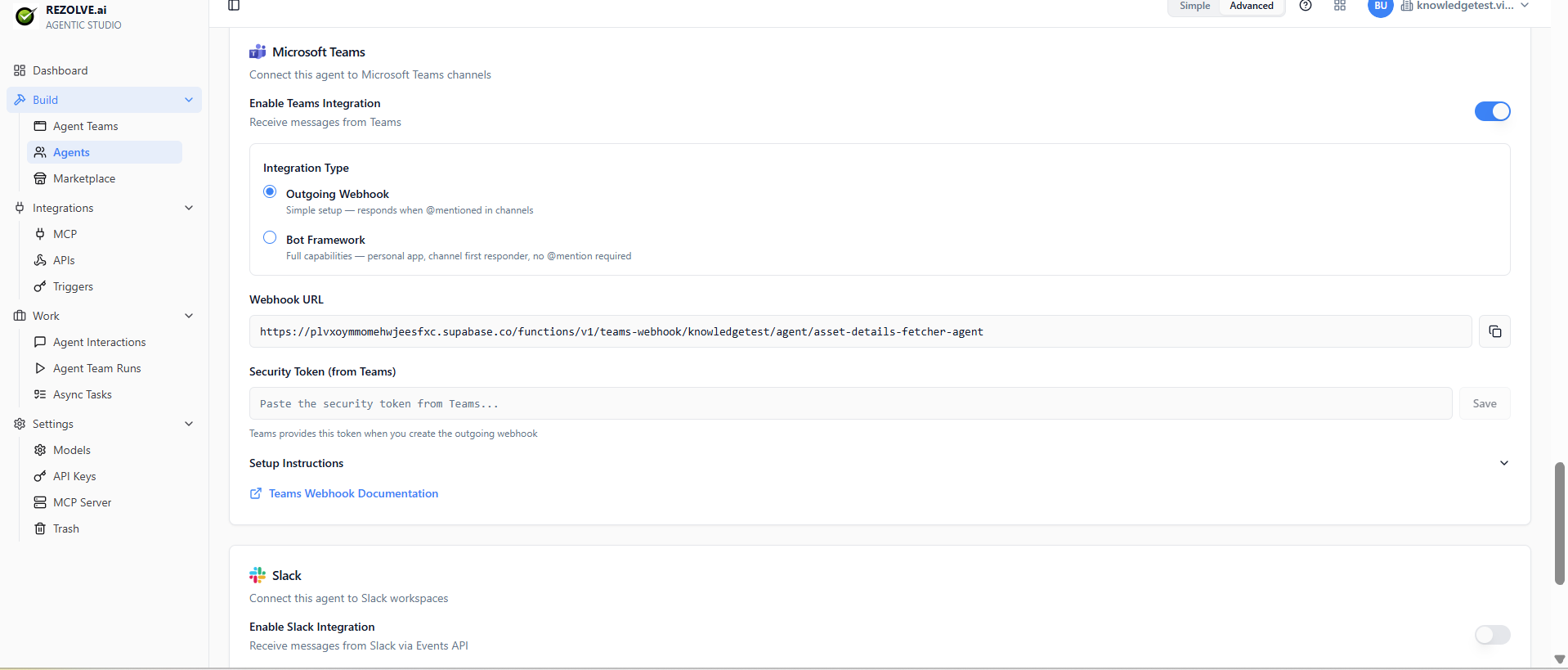The height and width of the screenshot is (670, 1568).
Task: Disable the Teams Integration toggle
Action: (1492, 111)
